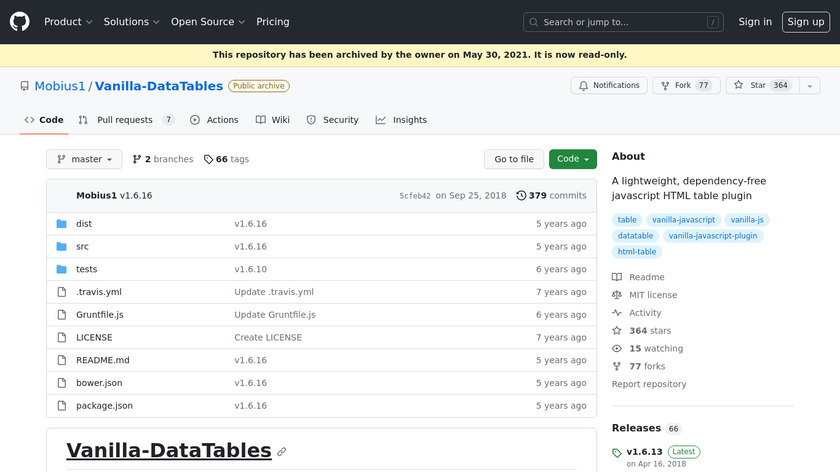Screen dimensions: 840x472
Task: Open the Pull requests tab
Action: click(126, 120)
